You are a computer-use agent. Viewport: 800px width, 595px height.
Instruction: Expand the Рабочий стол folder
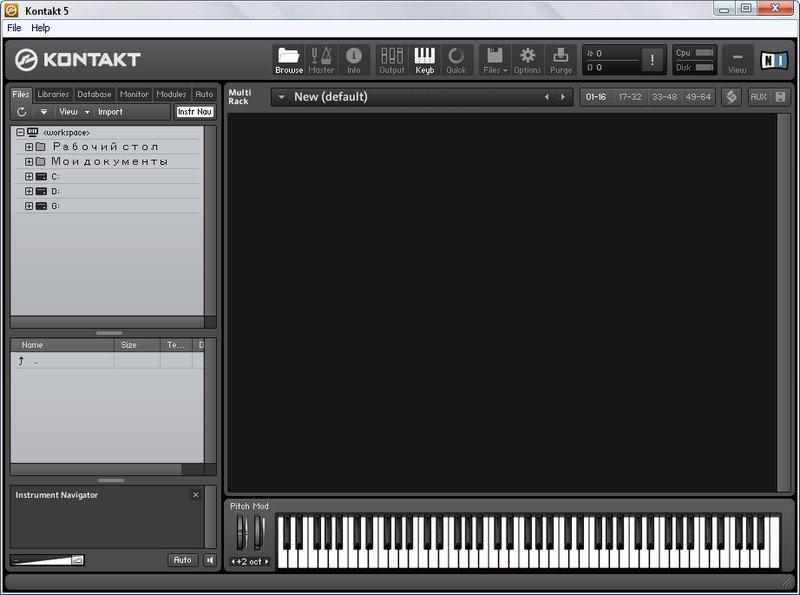[29, 147]
